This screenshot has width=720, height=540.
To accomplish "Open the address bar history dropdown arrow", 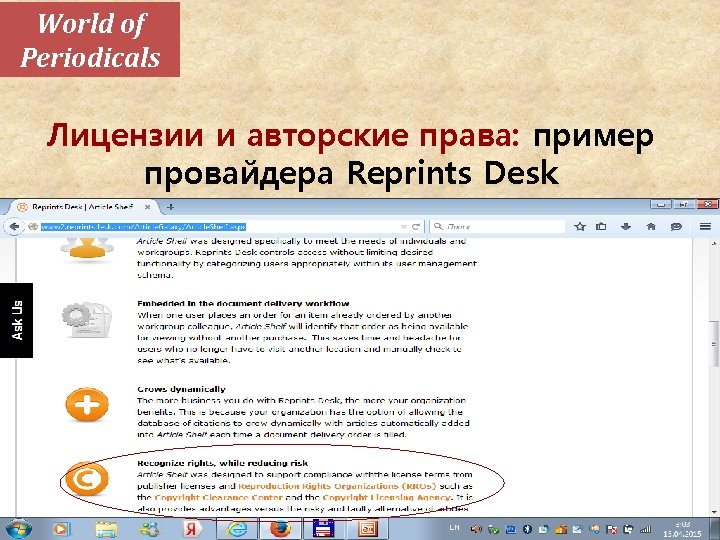I will pyautogui.click(x=404, y=226).
